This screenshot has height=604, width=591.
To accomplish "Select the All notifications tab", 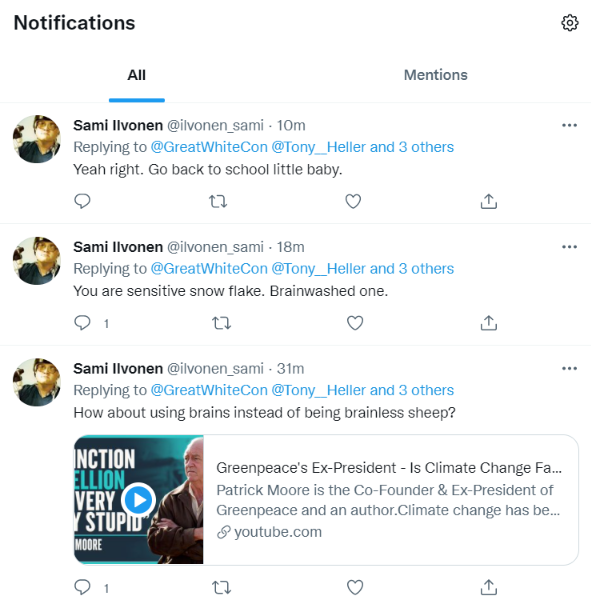I will pyautogui.click(x=137, y=75).
